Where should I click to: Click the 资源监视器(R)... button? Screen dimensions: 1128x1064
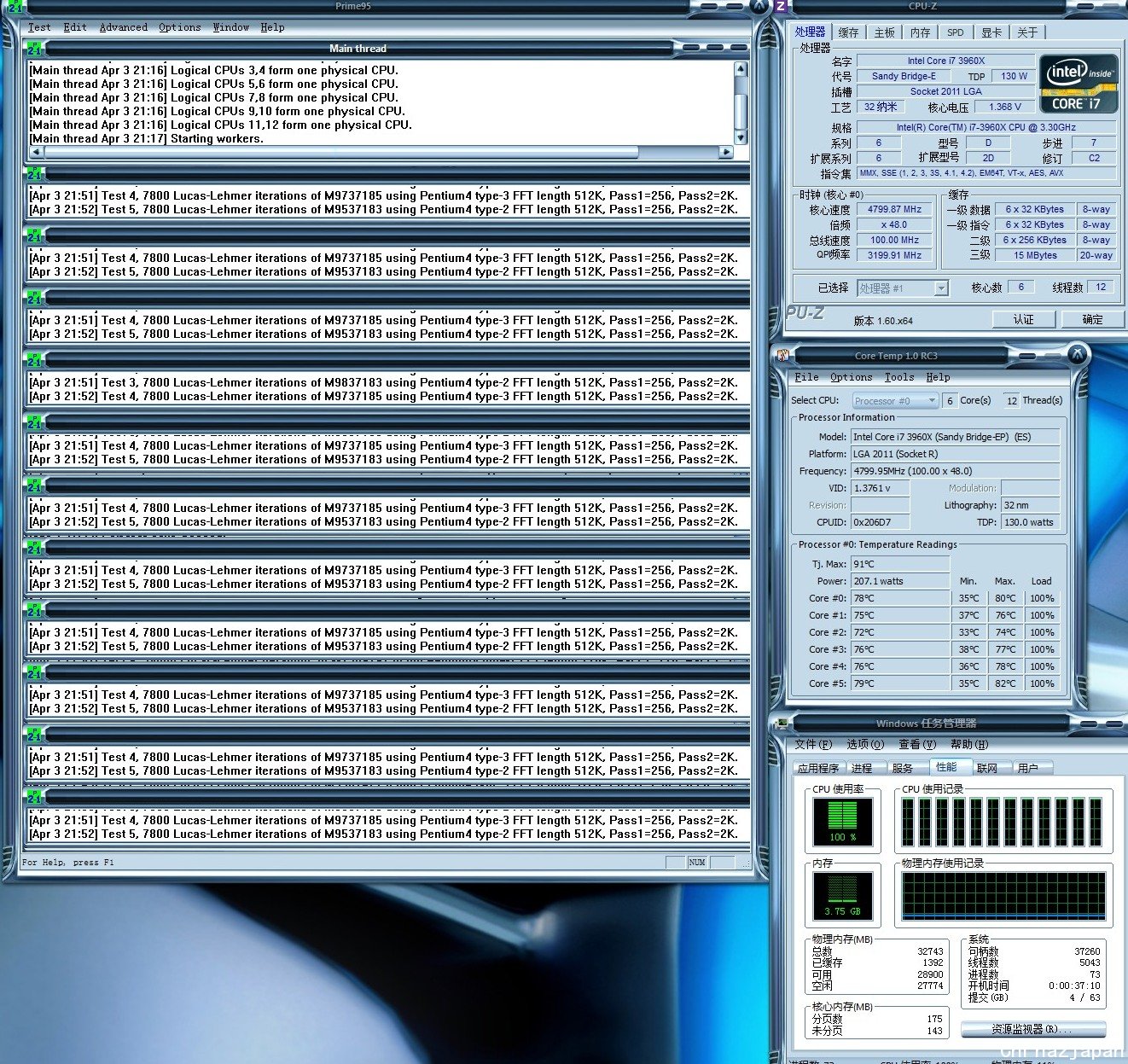1033,1029
